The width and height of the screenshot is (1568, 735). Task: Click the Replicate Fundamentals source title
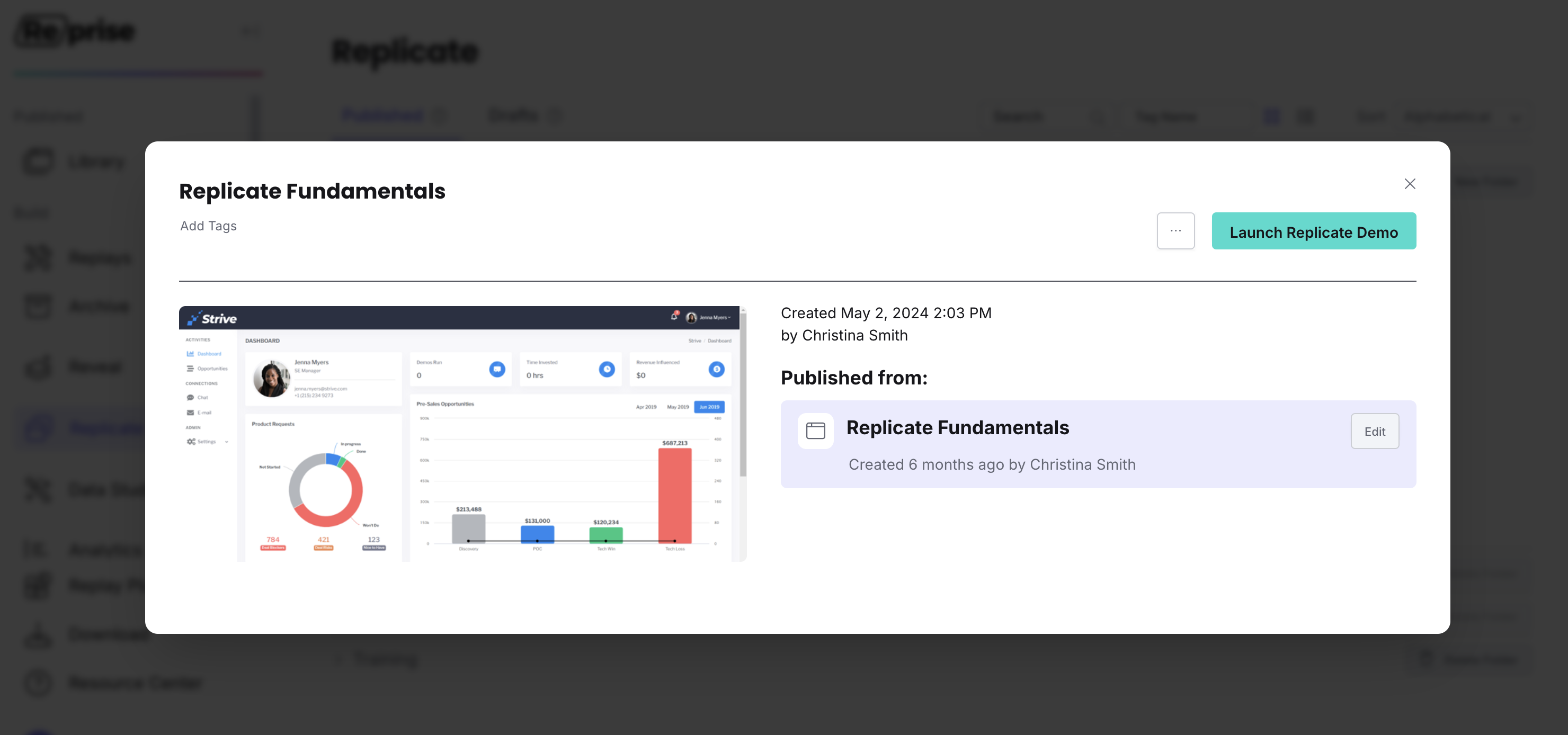point(957,428)
